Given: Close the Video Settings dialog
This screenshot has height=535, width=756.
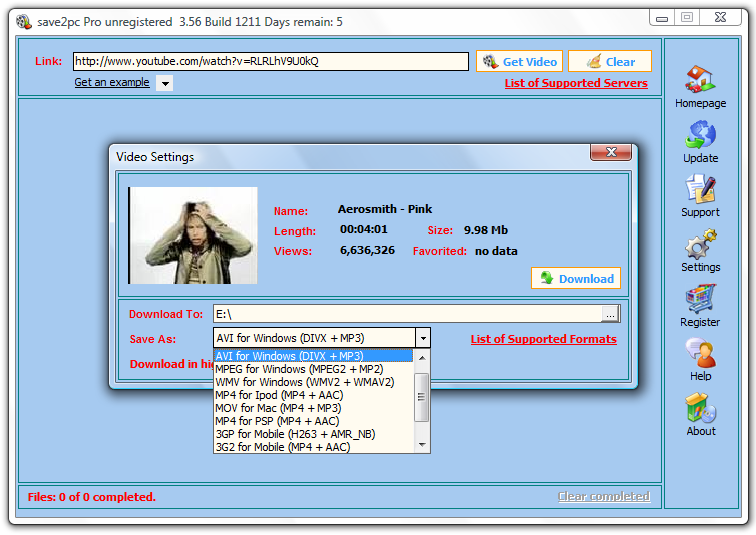Looking at the screenshot, I should tap(611, 152).
